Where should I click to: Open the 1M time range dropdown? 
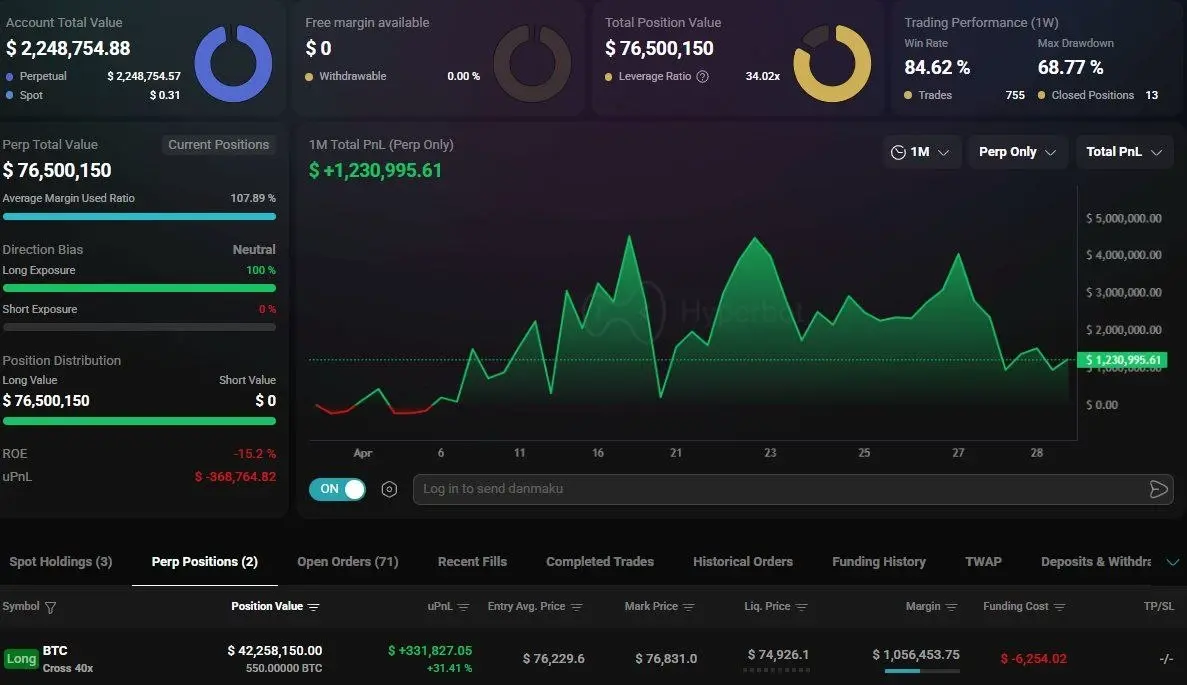pos(921,152)
